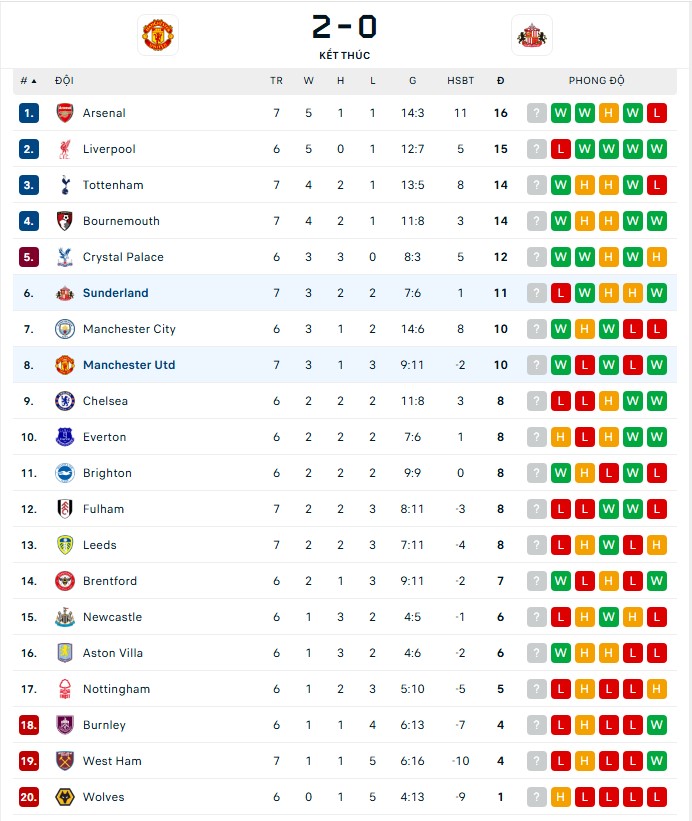
Task: Sort table by the # rank column
Action: coord(27,80)
